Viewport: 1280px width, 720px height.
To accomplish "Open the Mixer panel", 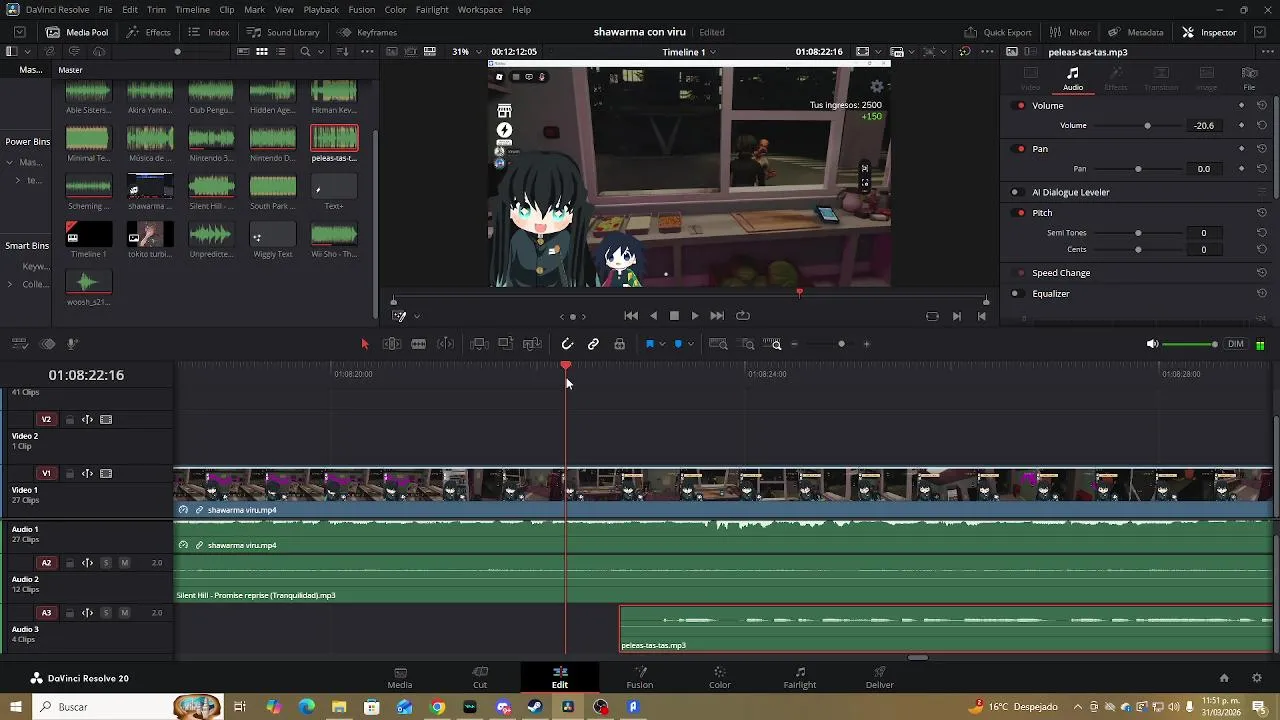I will 1070,32.
